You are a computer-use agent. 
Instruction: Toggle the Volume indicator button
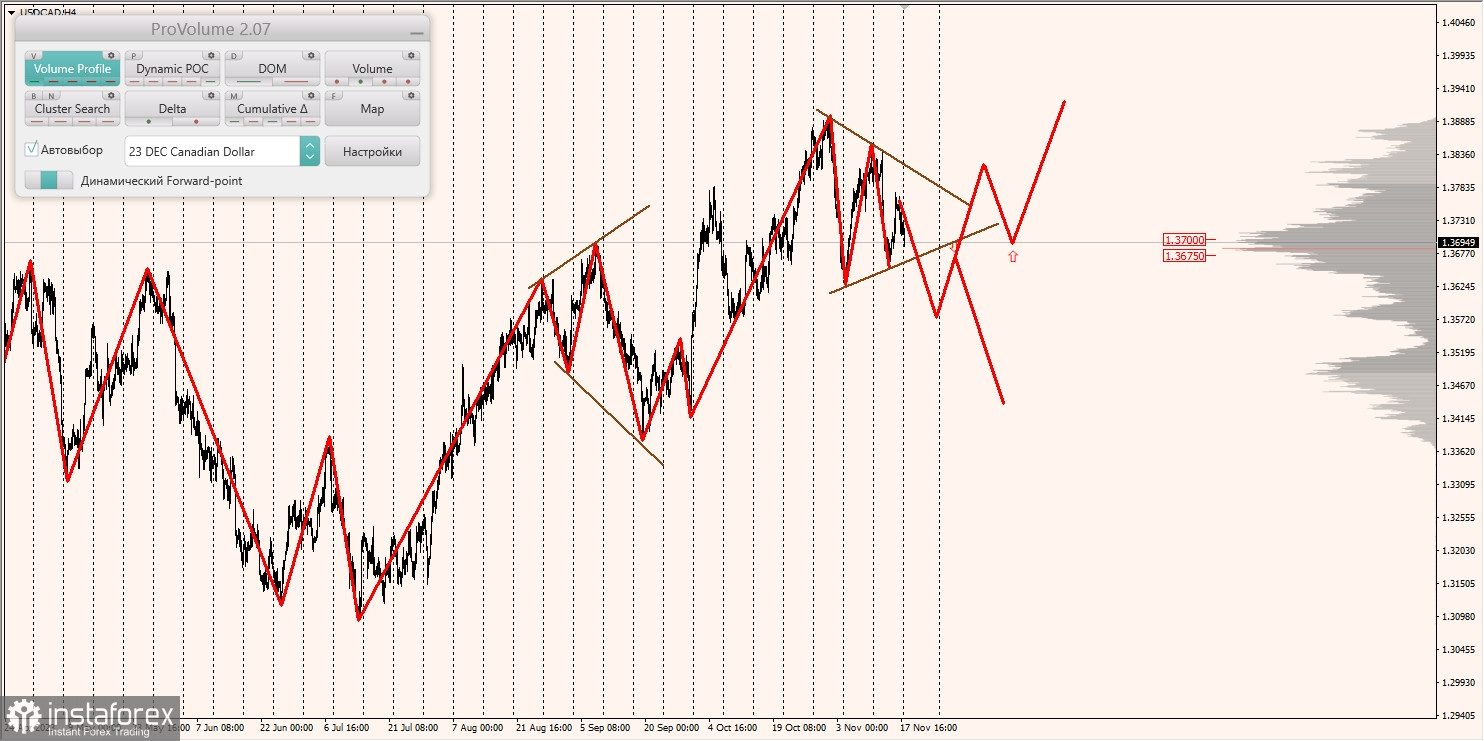pyautogui.click(x=372, y=68)
